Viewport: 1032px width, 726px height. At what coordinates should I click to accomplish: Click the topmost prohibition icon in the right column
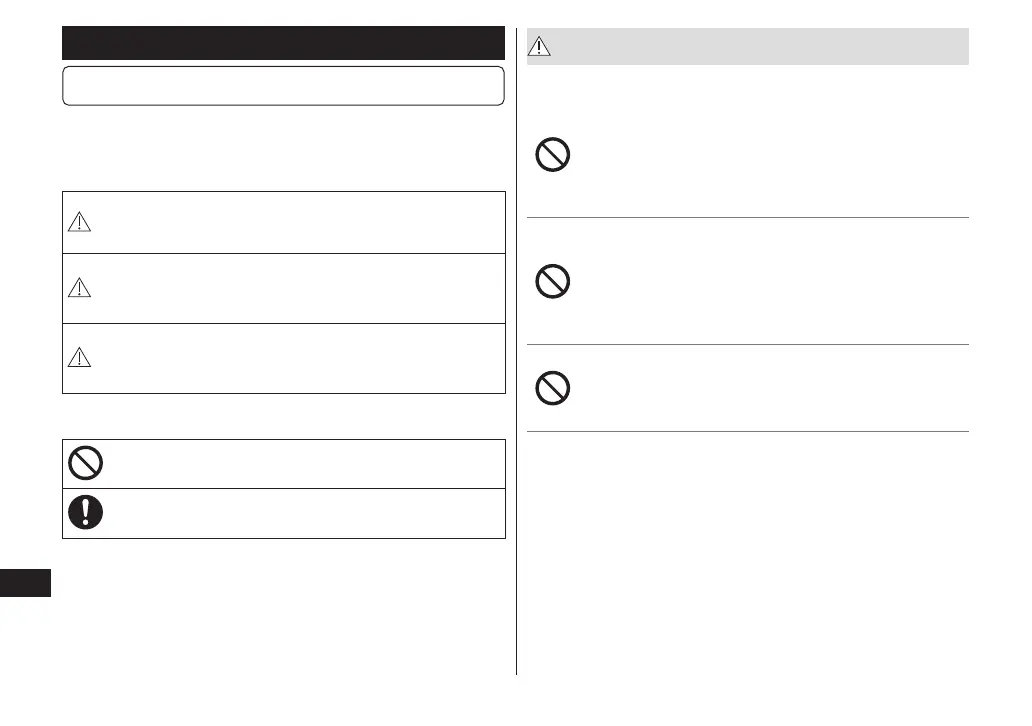tap(553, 156)
